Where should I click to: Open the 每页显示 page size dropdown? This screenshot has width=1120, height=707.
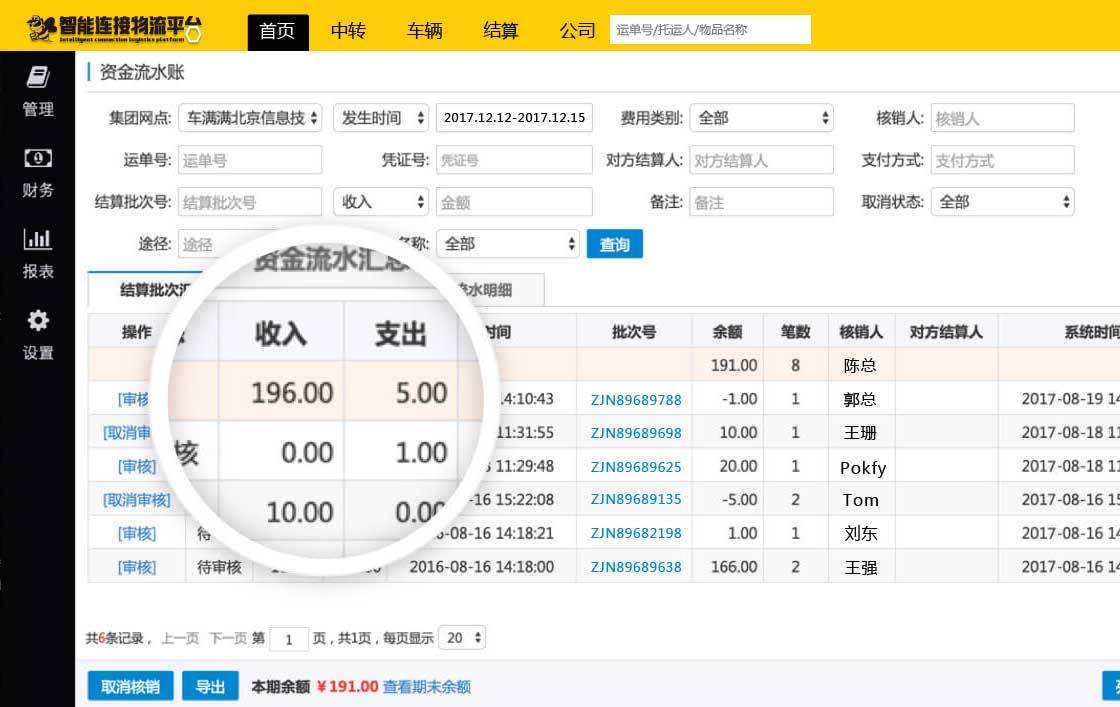tap(462, 638)
